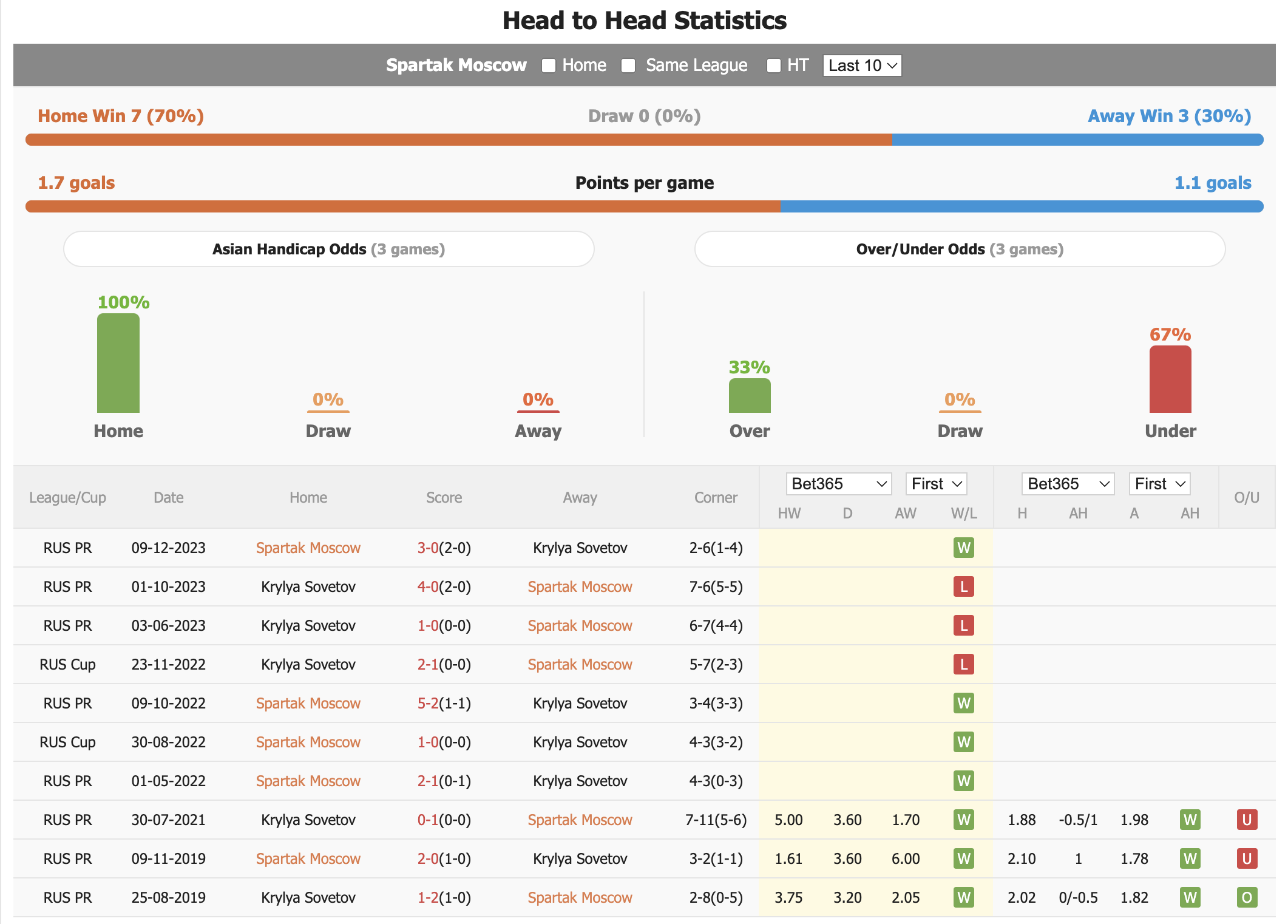Viewport: 1288px width, 924px height.
Task: Click the W badge for 01-05-2022 match
Action: 964,781
